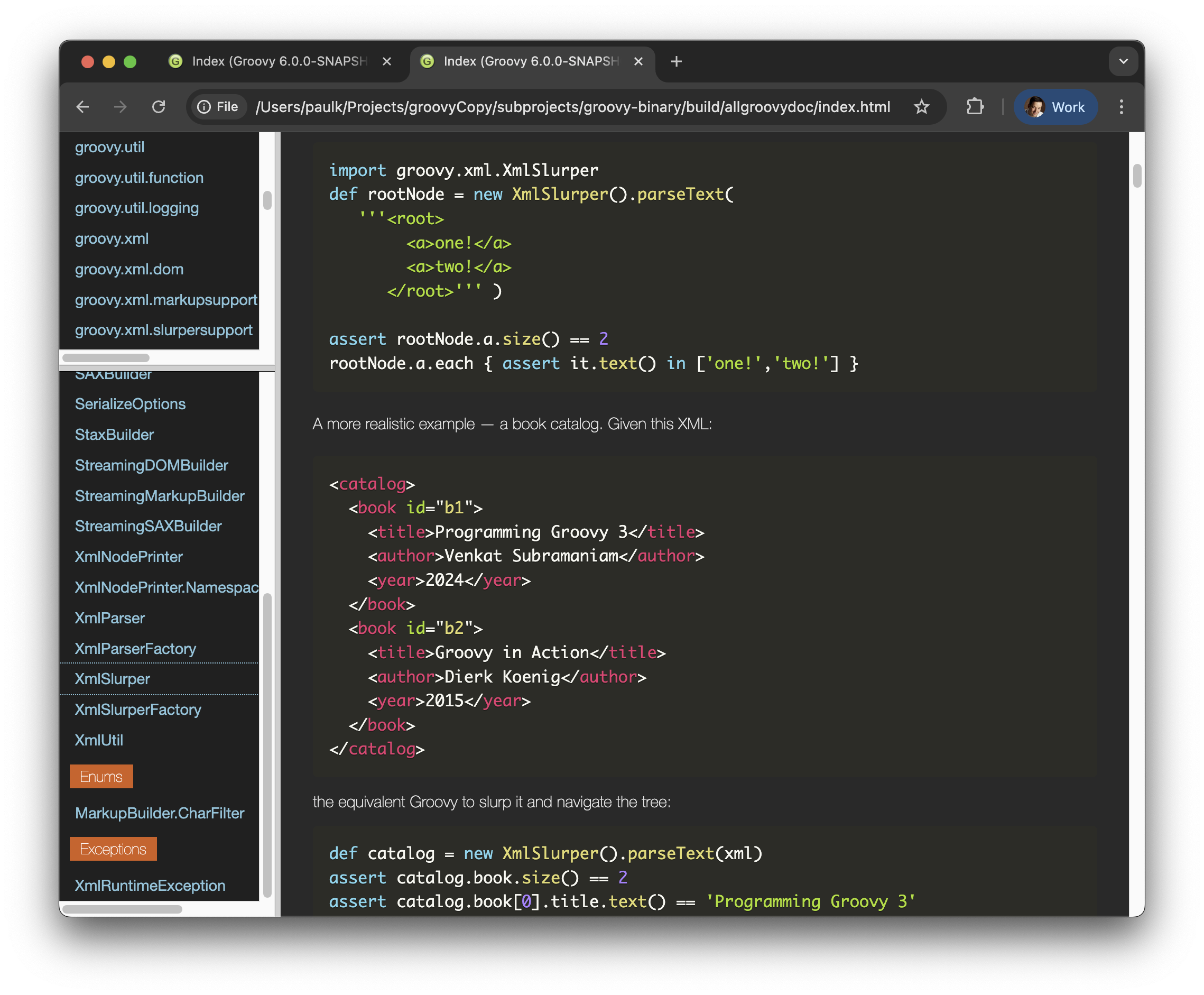Viewport: 1204px width, 995px height.
Task: Click the address bar URL field
Action: point(572,107)
